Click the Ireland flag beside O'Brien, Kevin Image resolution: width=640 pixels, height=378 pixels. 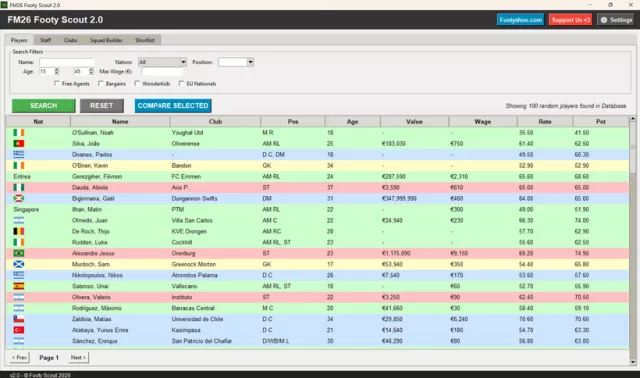(x=19, y=165)
